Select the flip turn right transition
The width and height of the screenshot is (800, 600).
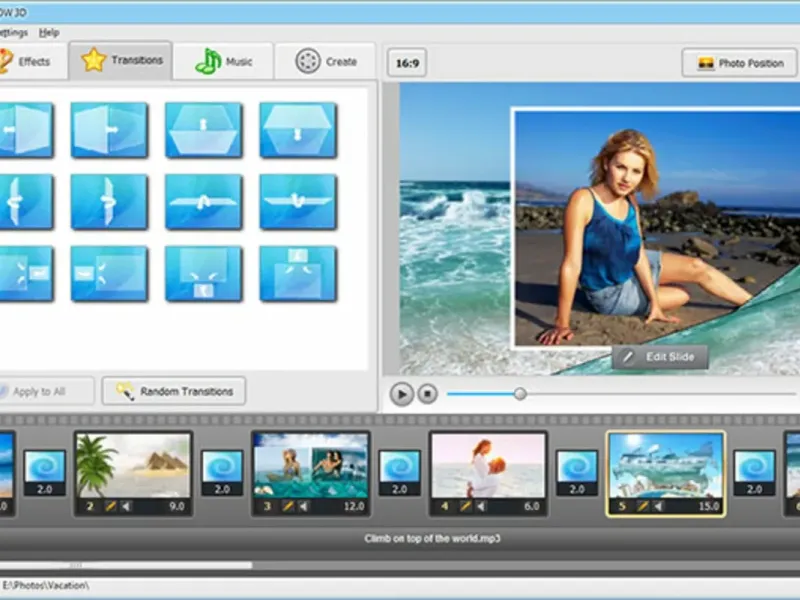[109, 202]
